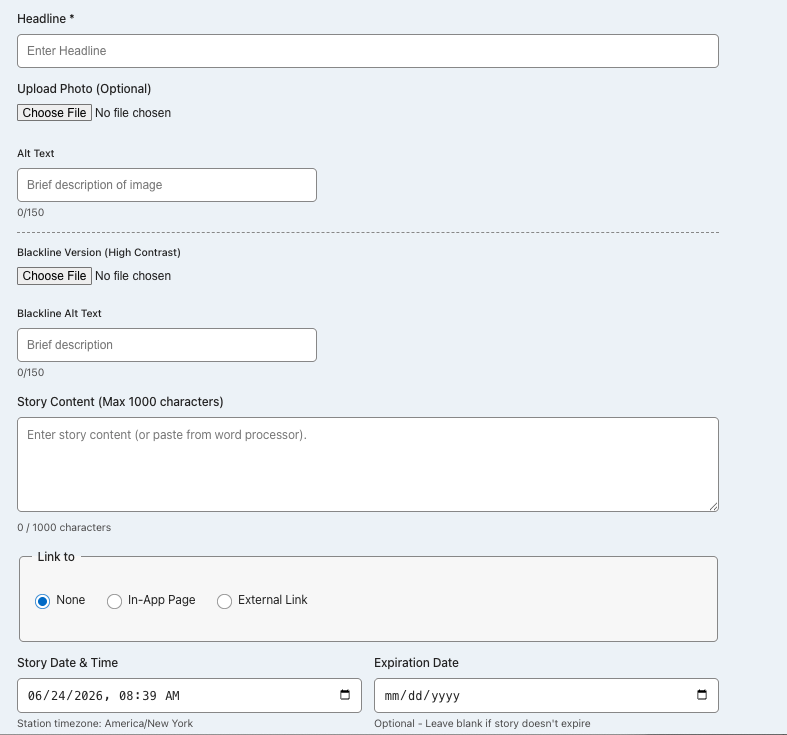Screen dimensions: 787x735
Task: Click the Headline input field
Action: [368, 51]
